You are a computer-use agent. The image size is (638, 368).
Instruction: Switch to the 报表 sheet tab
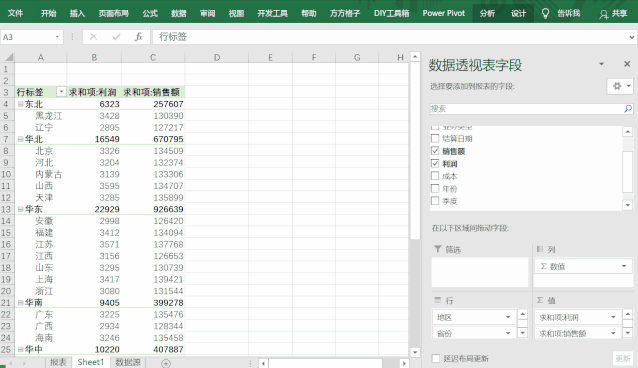[58, 362]
